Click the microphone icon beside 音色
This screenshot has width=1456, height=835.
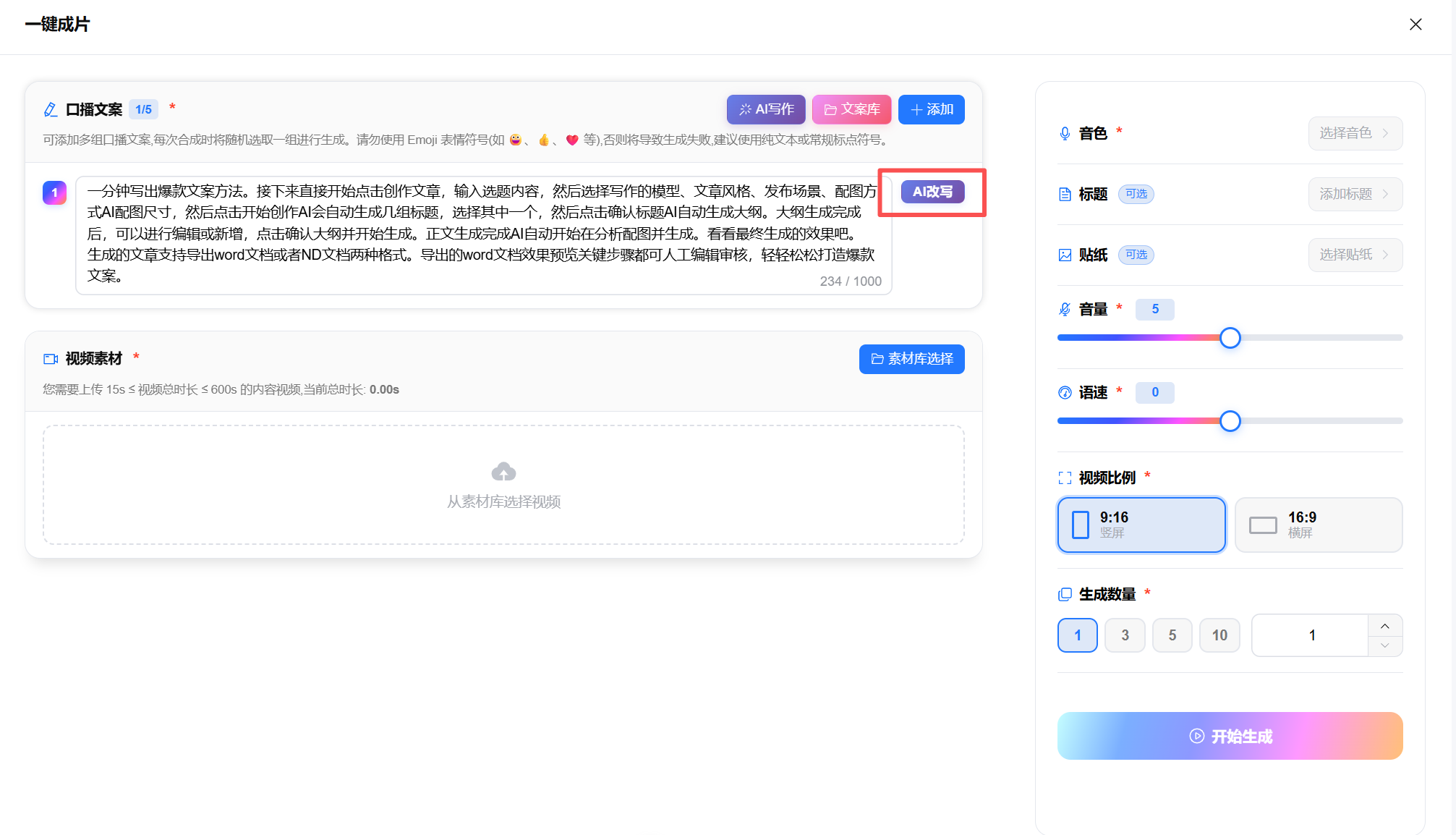click(1065, 133)
